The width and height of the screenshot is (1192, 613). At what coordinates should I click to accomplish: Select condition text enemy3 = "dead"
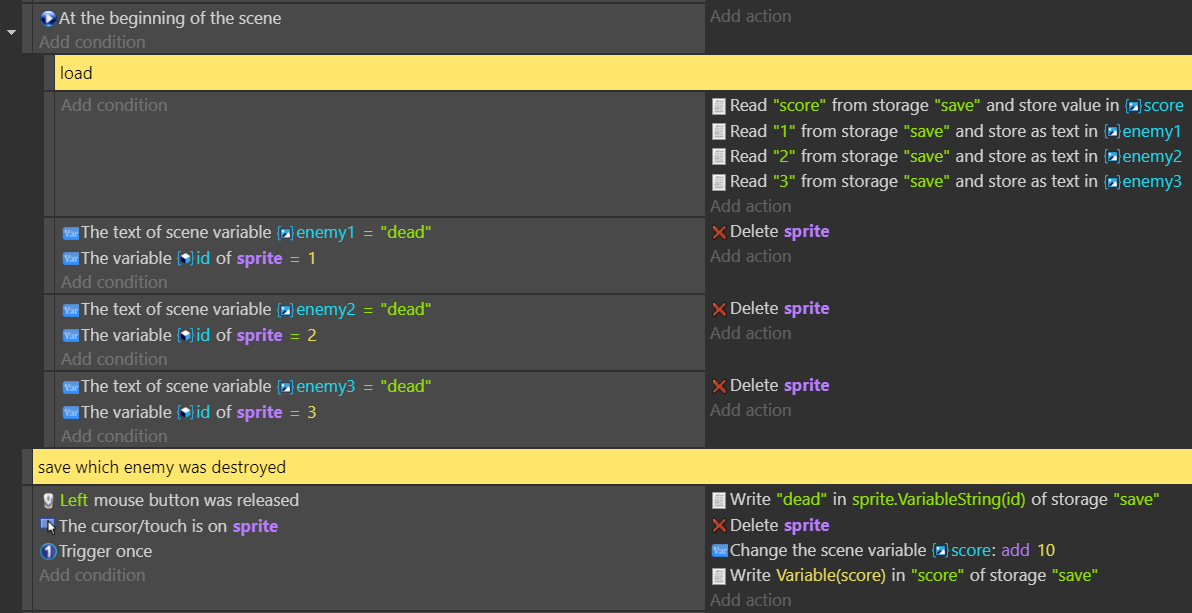coord(256,386)
